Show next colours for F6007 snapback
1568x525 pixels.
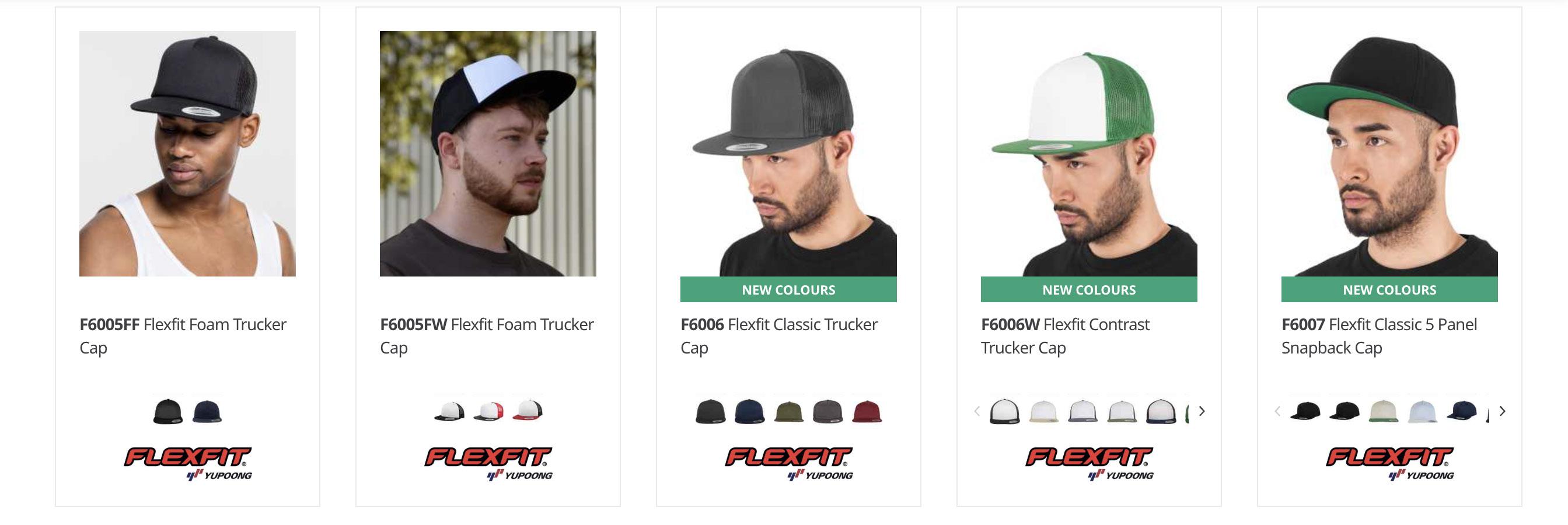[1502, 411]
